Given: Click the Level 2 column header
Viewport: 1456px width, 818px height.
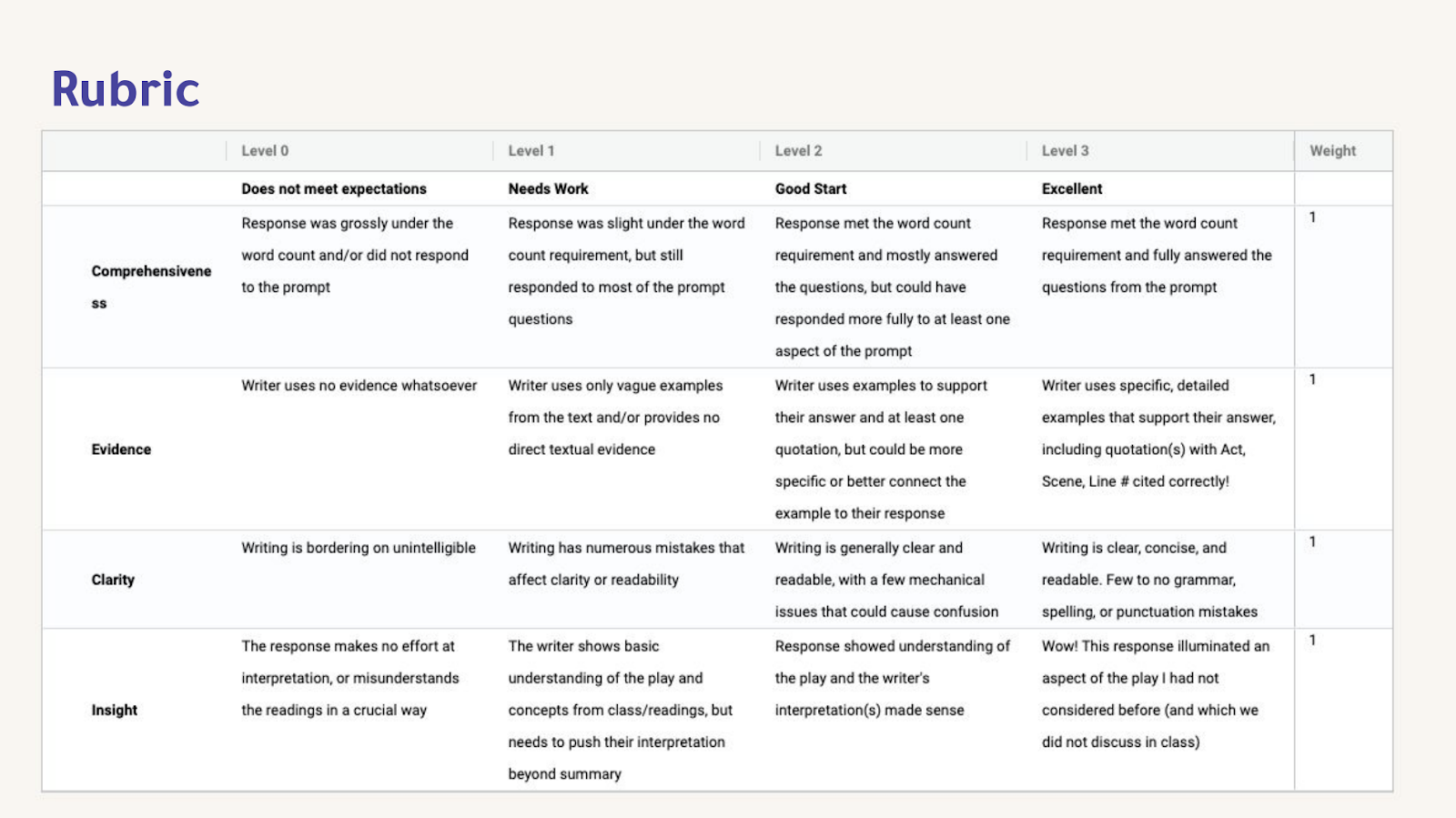Looking at the screenshot, I should (x=798, y=151).
